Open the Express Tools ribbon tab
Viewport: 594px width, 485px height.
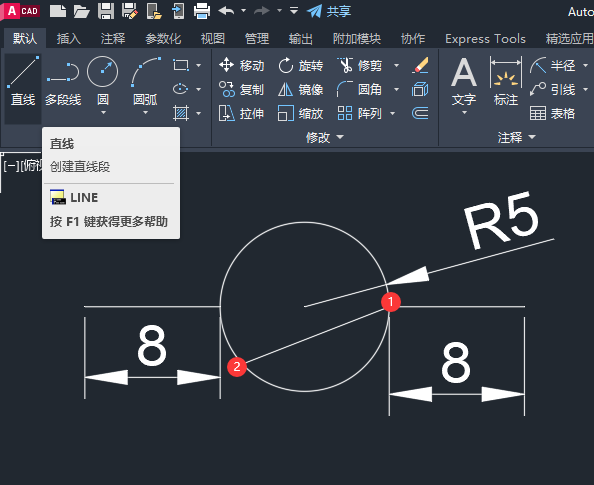pyautogui.click(x=485, y=39)
